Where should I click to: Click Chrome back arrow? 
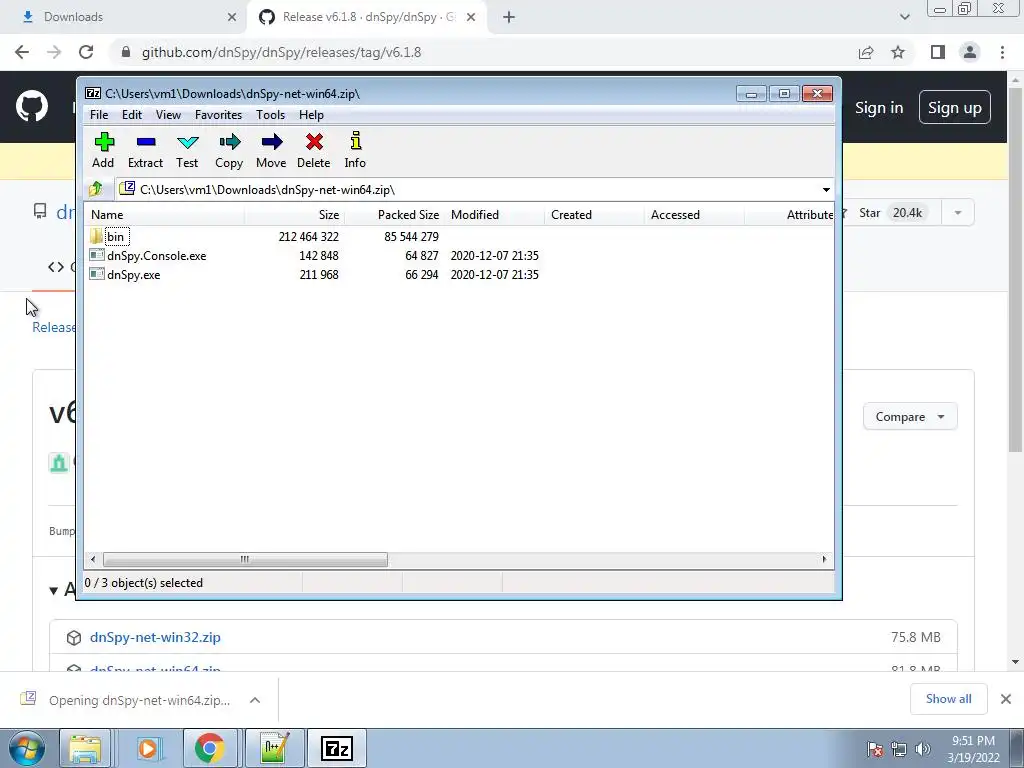tap(22, 52)
